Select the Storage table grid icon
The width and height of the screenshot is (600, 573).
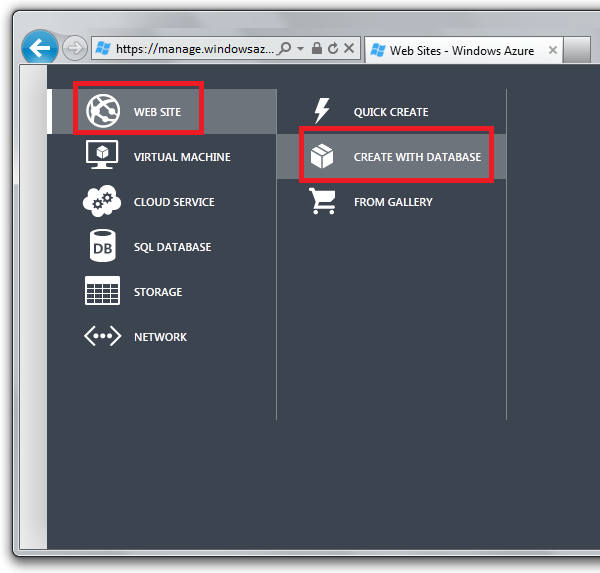102,291
